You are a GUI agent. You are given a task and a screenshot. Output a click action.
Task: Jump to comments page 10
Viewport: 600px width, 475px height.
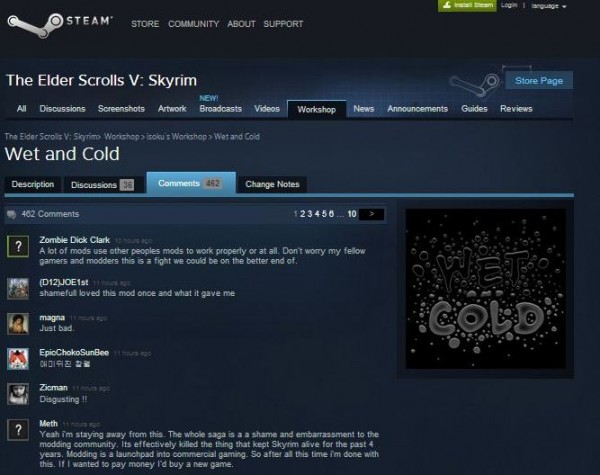[352, 214]
